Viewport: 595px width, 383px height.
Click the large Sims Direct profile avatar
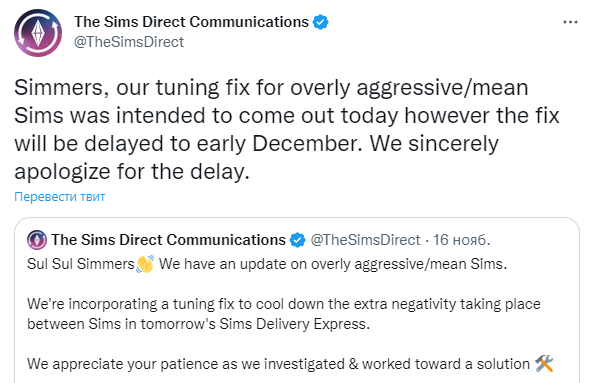[38, 33]
